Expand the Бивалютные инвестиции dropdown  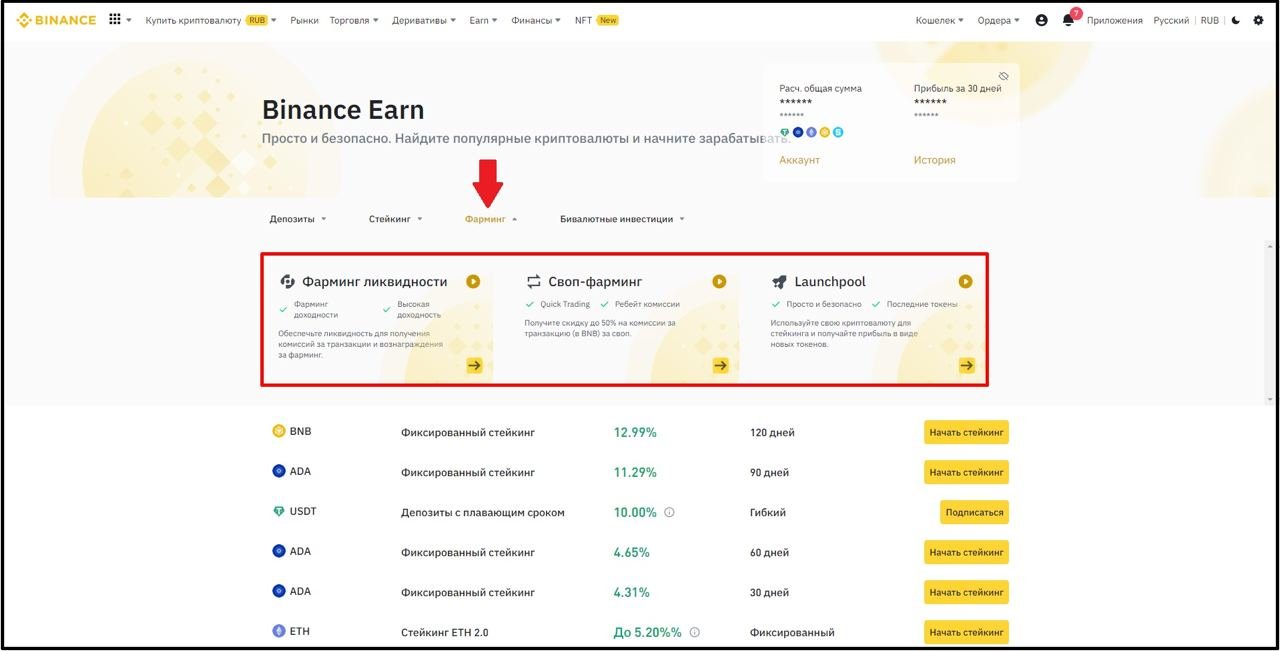tap(622, 219)
